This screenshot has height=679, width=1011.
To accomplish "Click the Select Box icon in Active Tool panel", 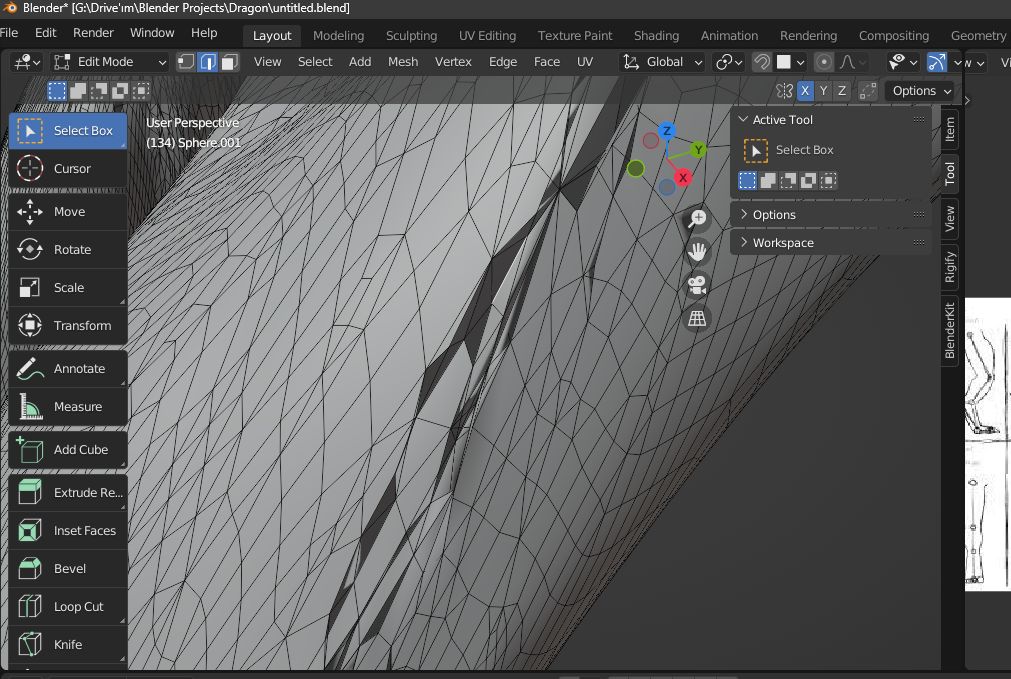I will (756, 150).
